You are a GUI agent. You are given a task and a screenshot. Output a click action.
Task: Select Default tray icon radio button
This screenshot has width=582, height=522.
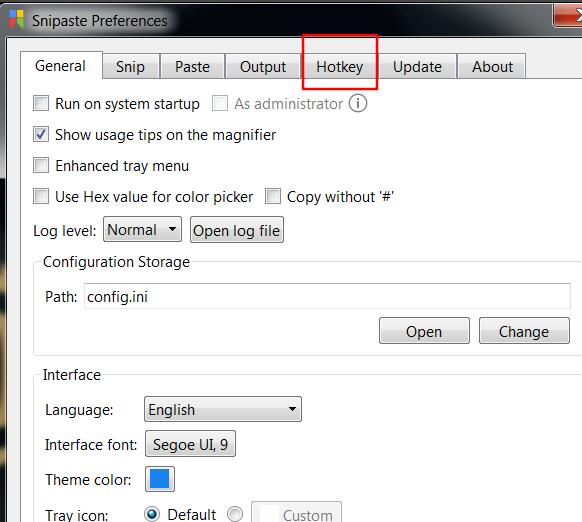[152, 514]
